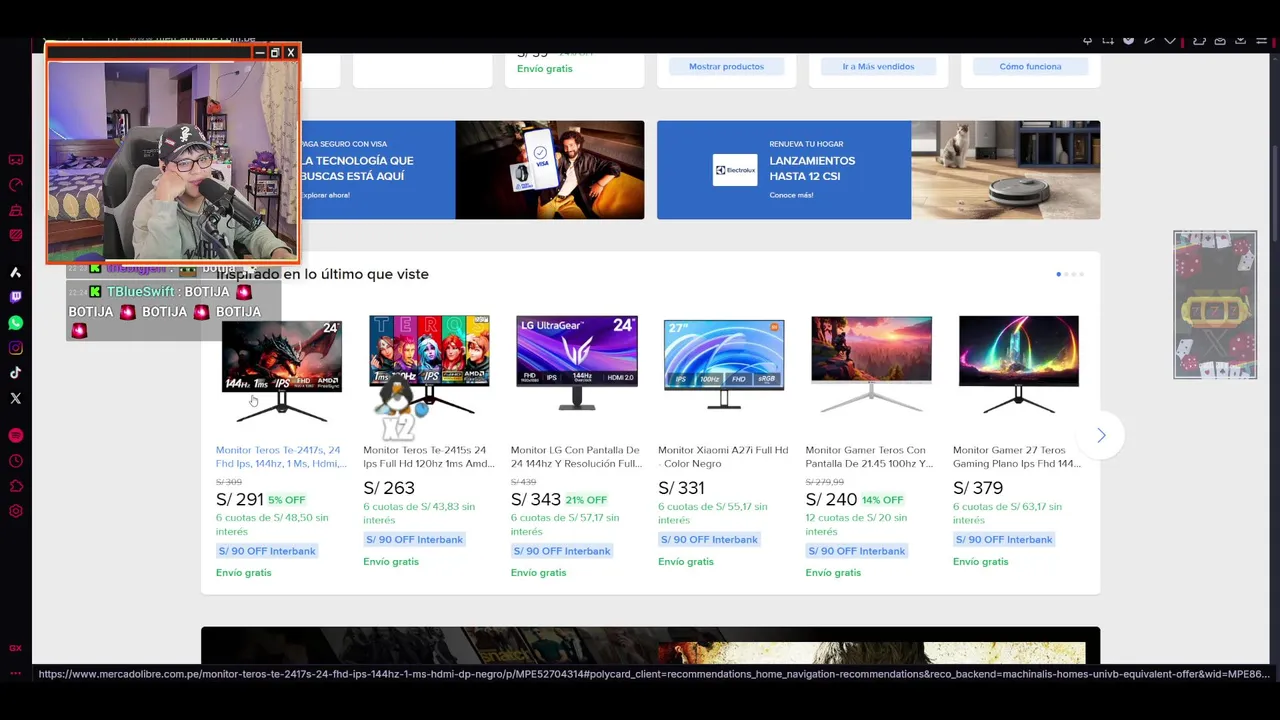Click 'TBlueSwift' username in chat overlay
The image size is (1280, 720).
143,292
